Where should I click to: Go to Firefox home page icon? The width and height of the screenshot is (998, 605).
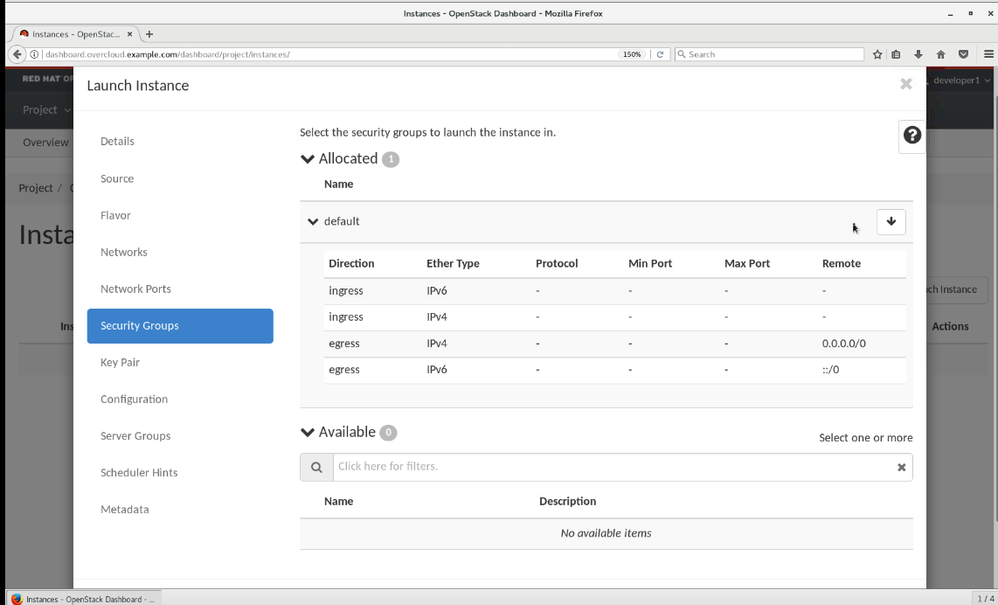pyautogui.click(x=940, y=54)
